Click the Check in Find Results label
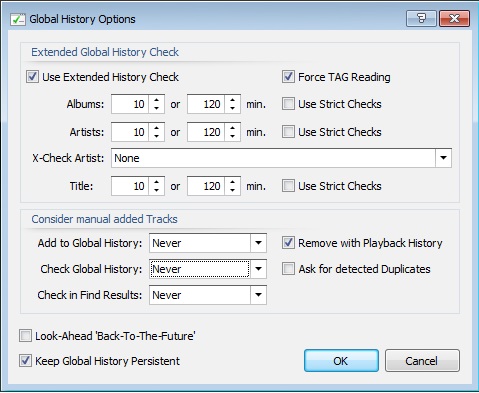This screenshot has height=393, width=479. tap(90, 295)
